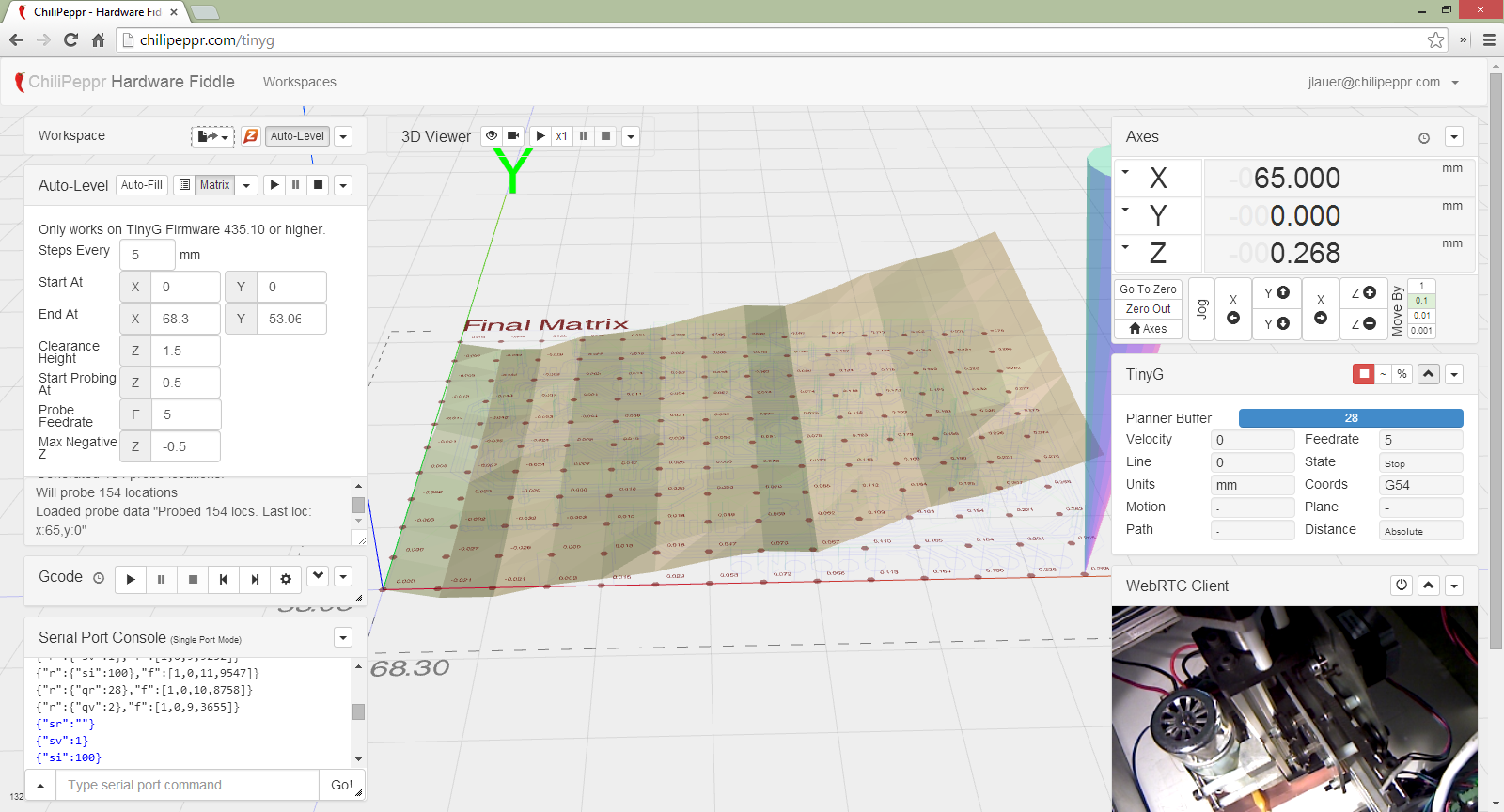Click the TinyG percent flush button

click(1402, 374)
